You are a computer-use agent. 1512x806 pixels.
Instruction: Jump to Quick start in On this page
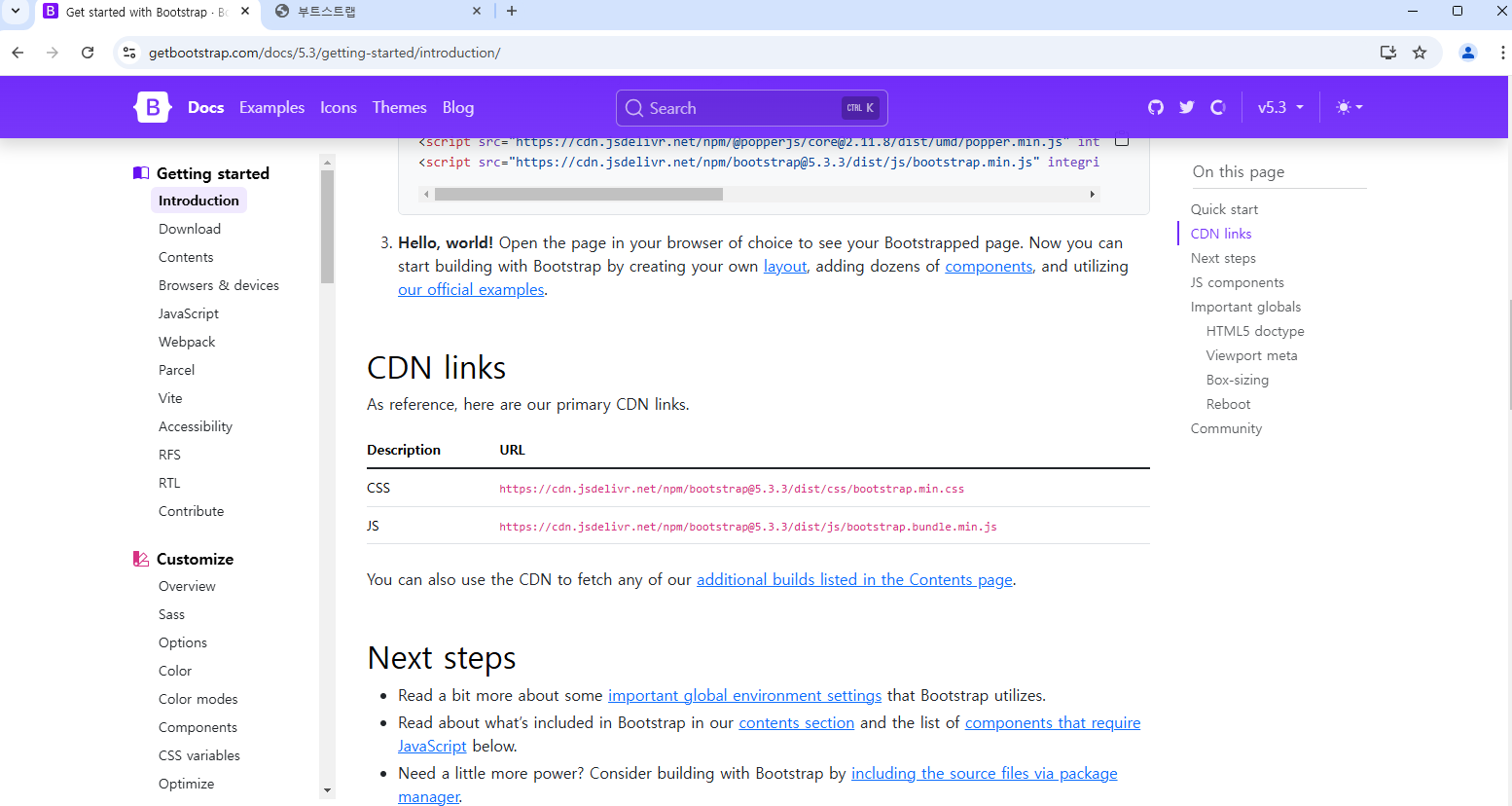[x=1224, y=209]
